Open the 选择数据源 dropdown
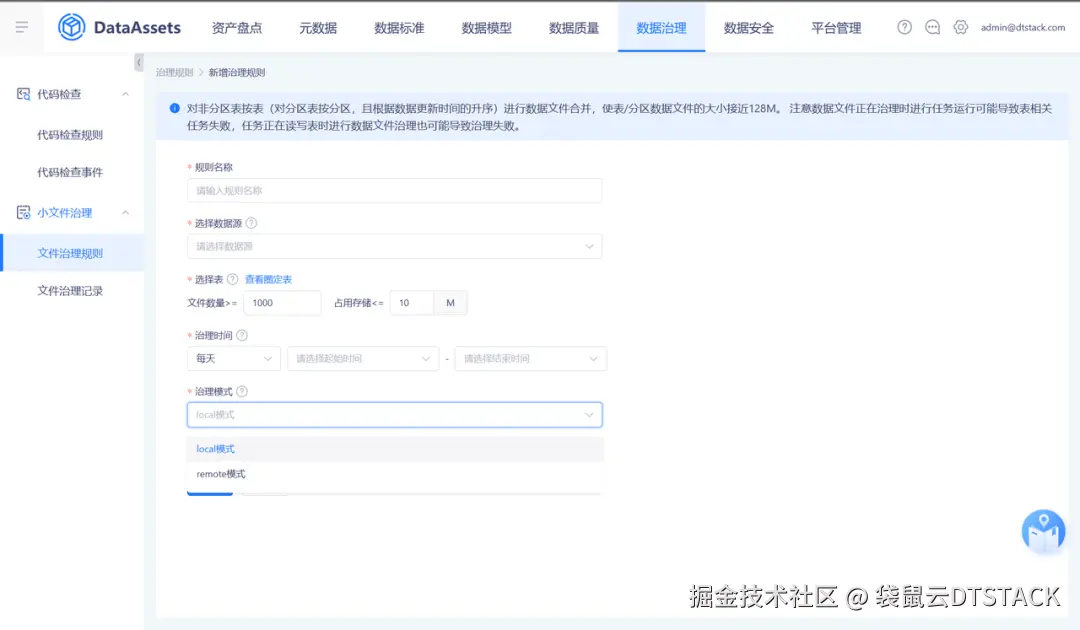 (395, 246)
